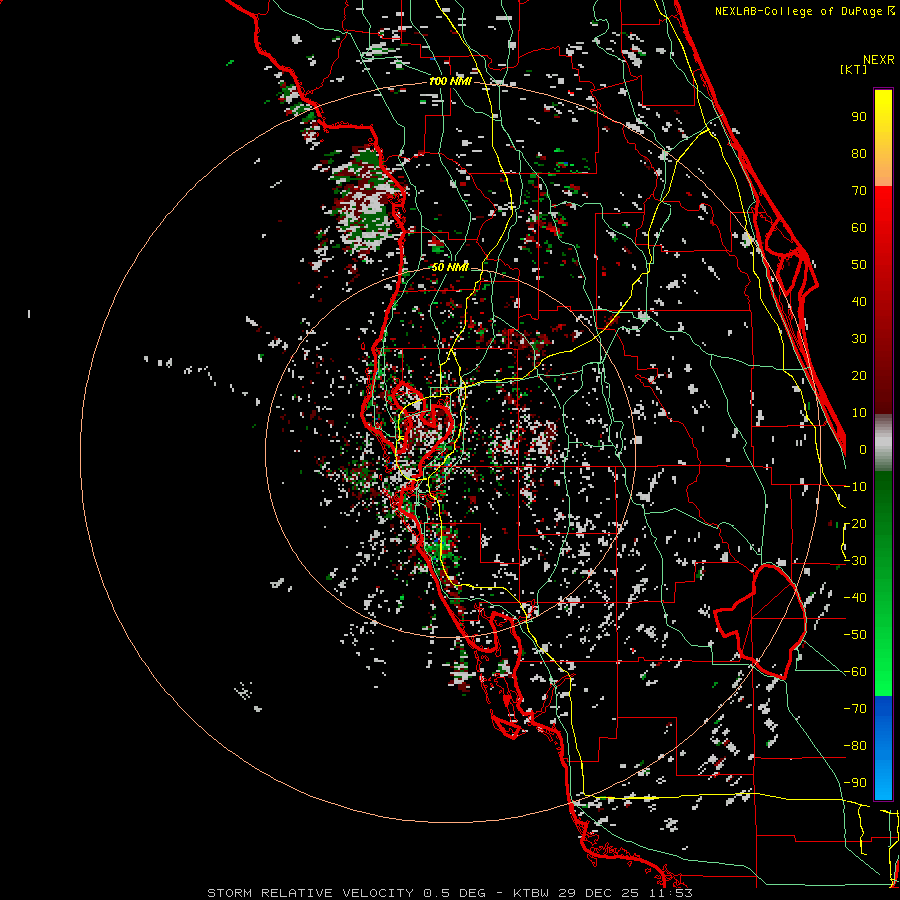
Task: Click the 60 value on the velocity scale
Action: tap(859, 228)
